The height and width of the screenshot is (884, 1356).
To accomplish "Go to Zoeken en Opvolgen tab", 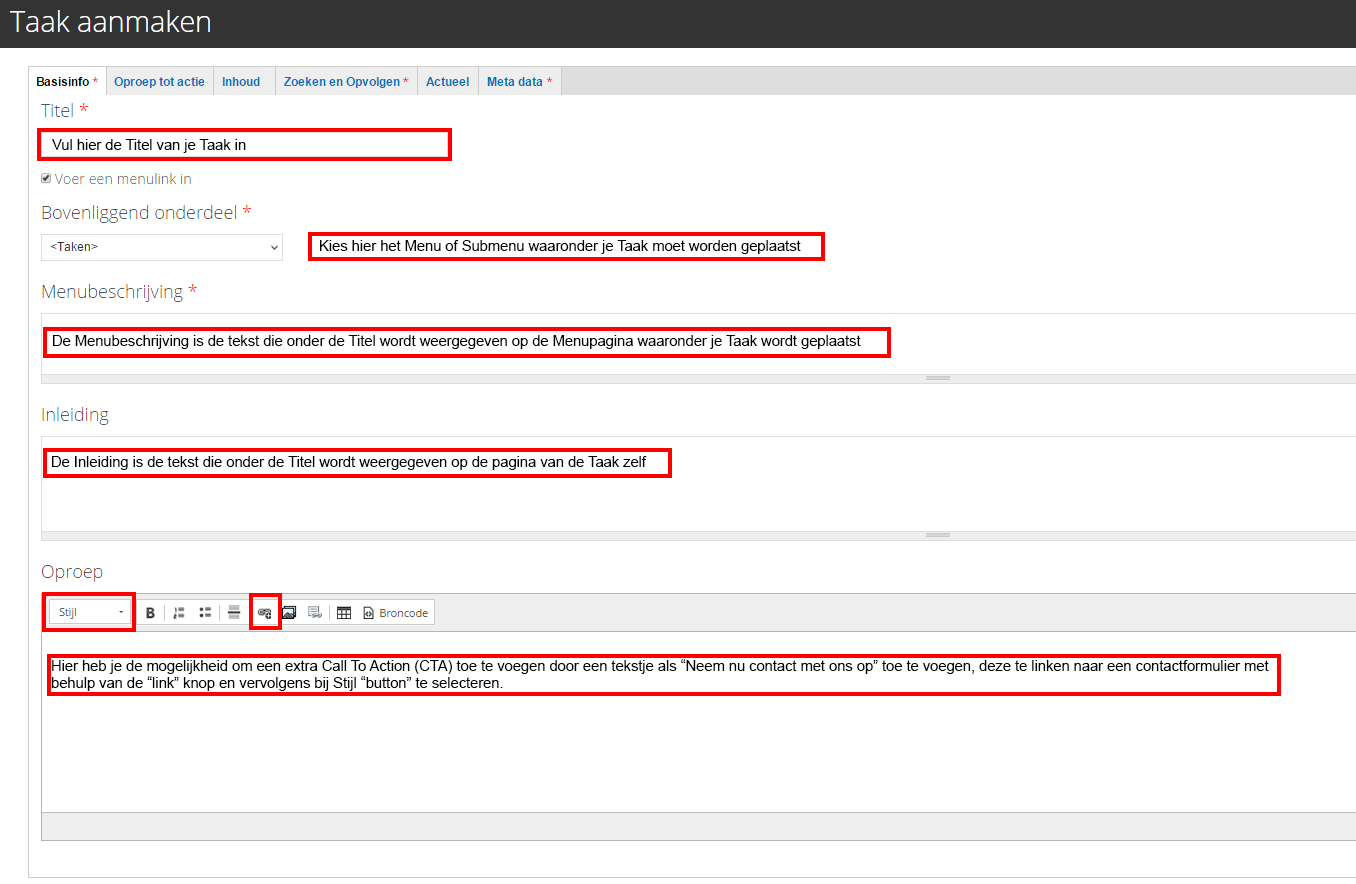I will (x=345, y=82).
